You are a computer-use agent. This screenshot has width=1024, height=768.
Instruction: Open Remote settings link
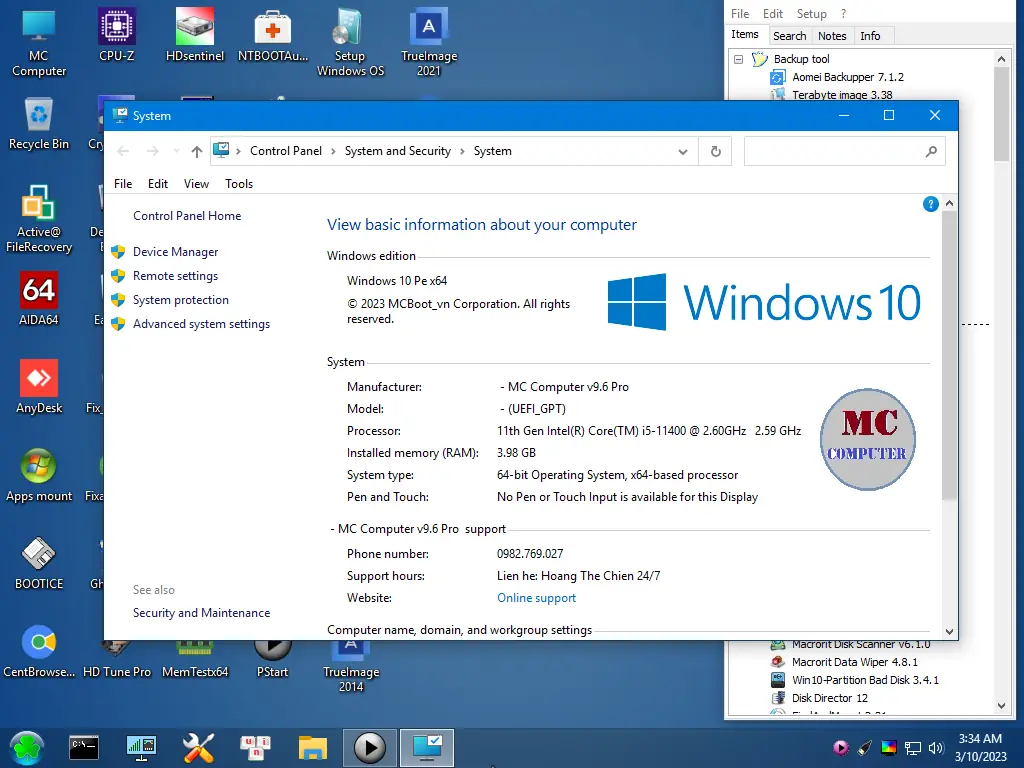pyautogui.click(x=175, y=276)
